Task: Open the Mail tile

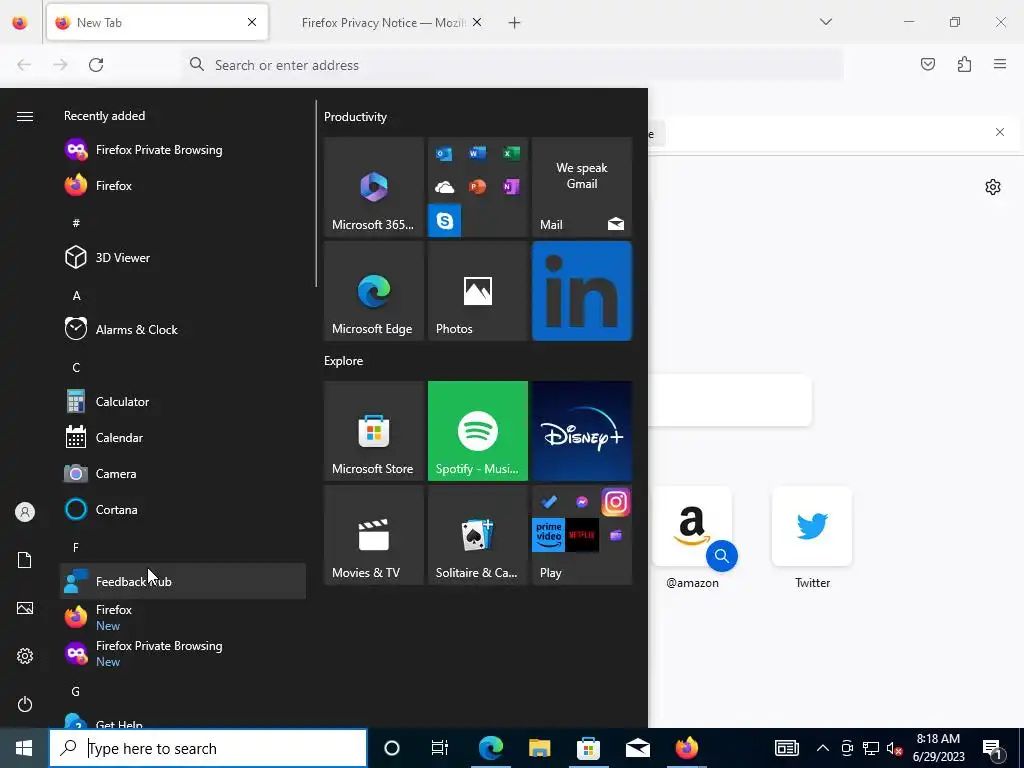Action: 582,187
